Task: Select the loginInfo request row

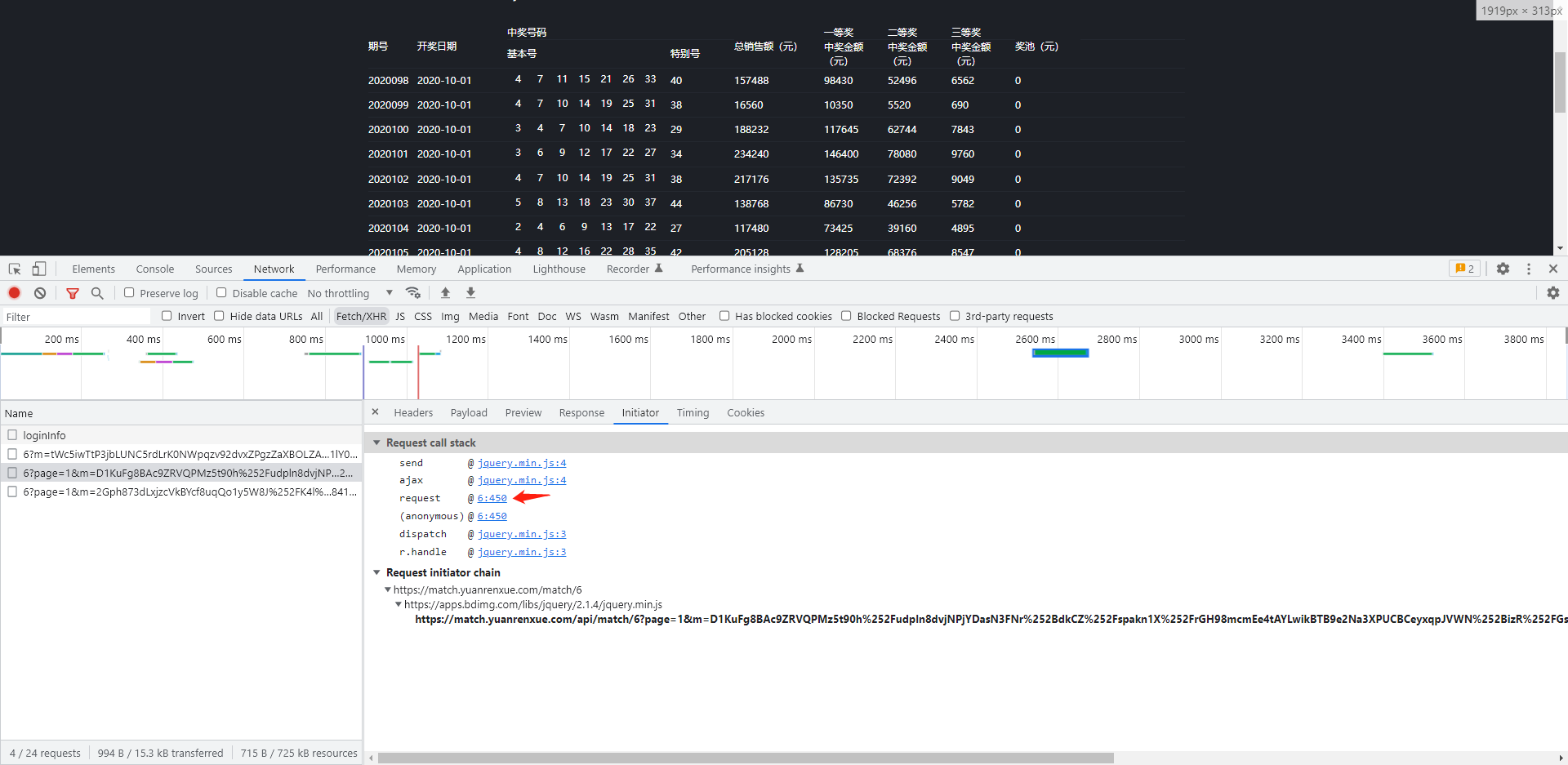Action: pyautogui.click(x=181, y=435)
